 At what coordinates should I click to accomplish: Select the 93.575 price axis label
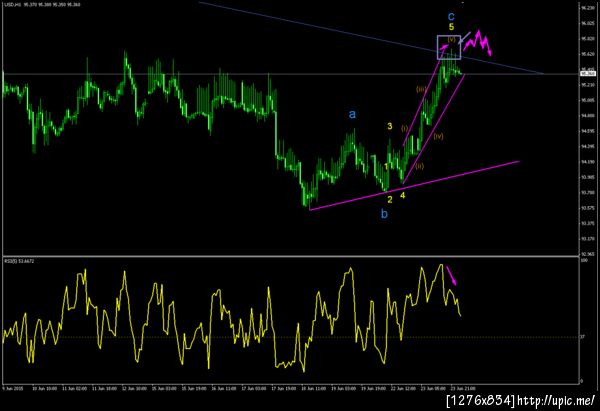588,208
